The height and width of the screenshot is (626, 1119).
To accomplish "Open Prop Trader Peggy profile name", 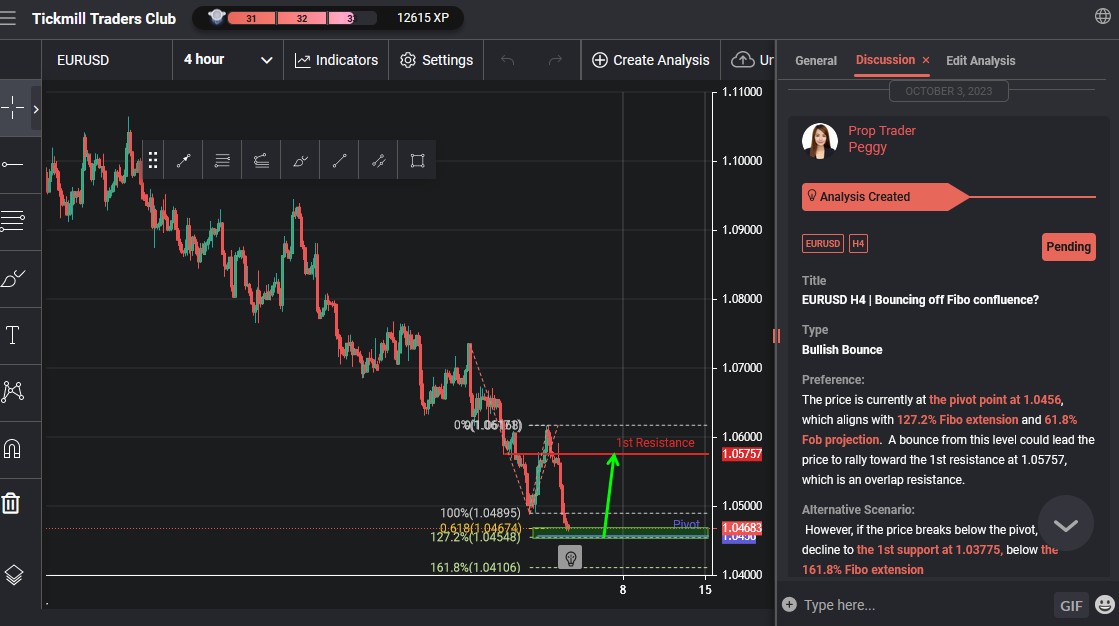I will coord(881,139).
